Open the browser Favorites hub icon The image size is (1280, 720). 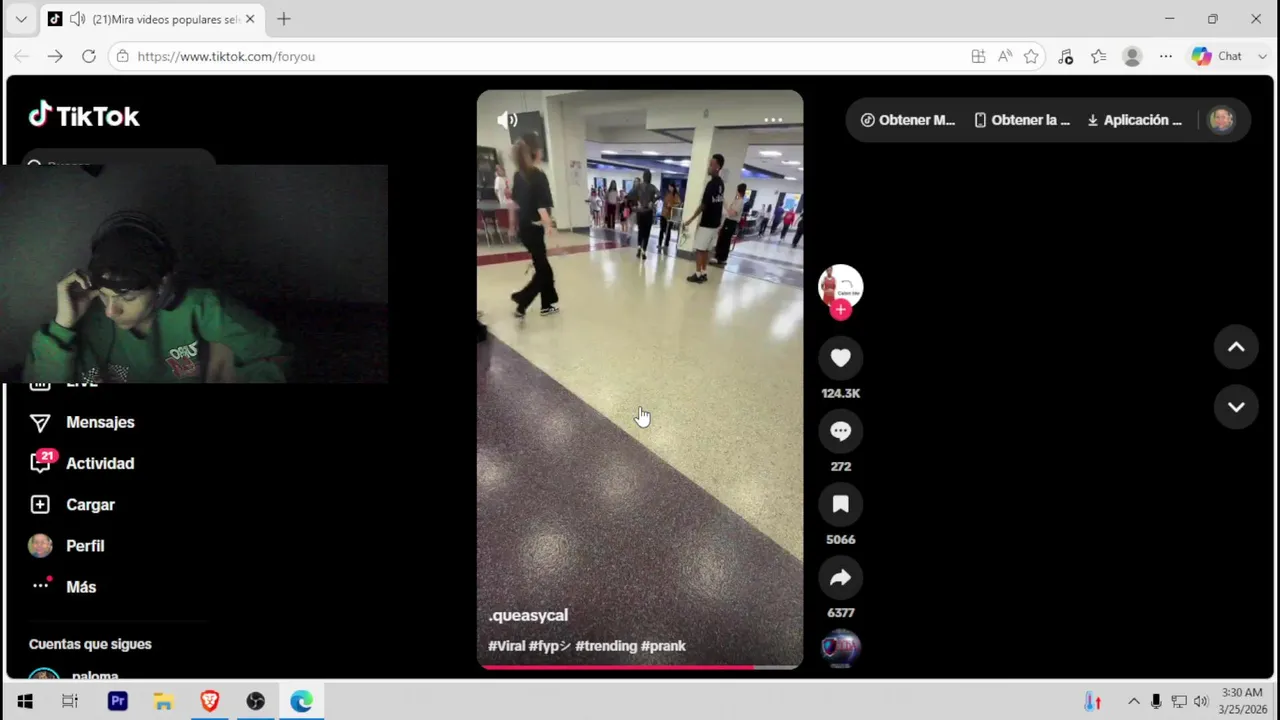1099,56
